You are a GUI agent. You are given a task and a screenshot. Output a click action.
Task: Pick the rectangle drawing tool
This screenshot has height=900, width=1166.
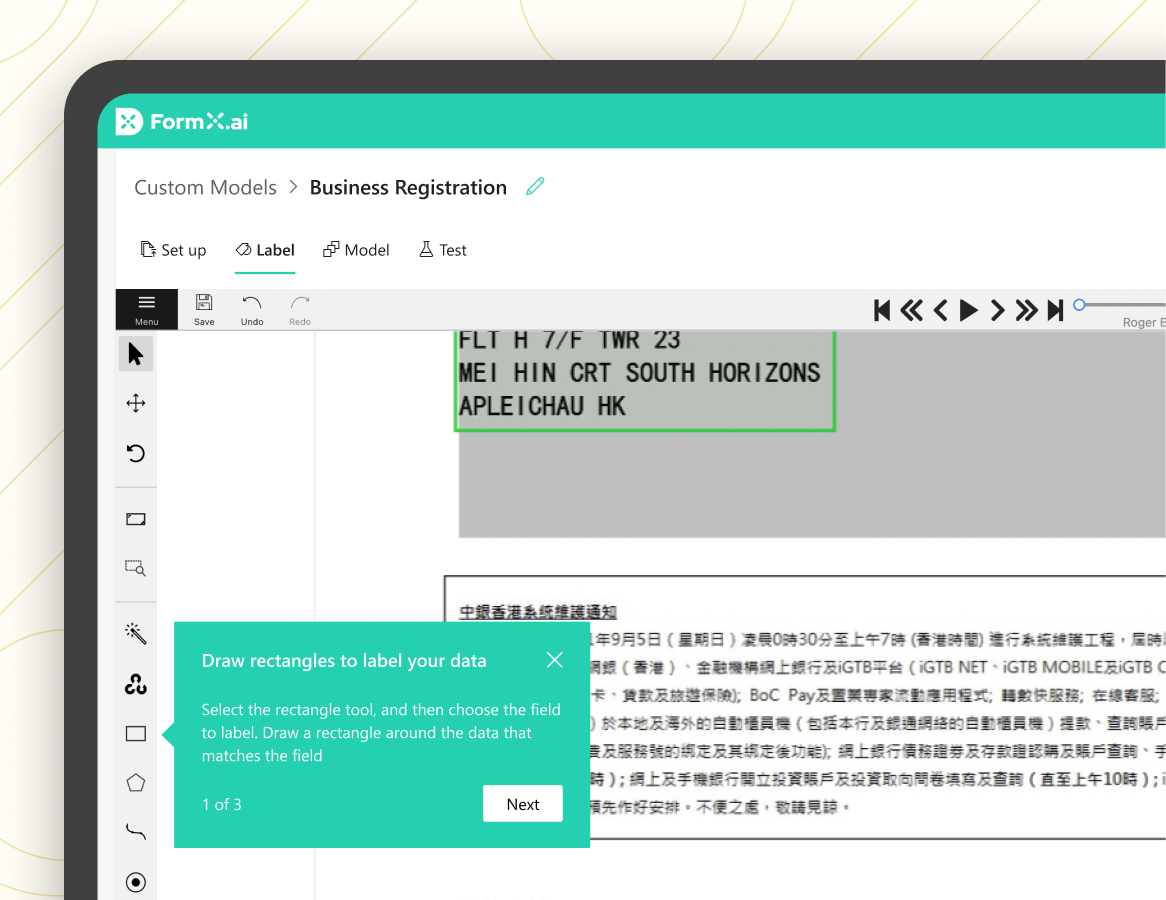pyautogui.click(x=135, y=733)
